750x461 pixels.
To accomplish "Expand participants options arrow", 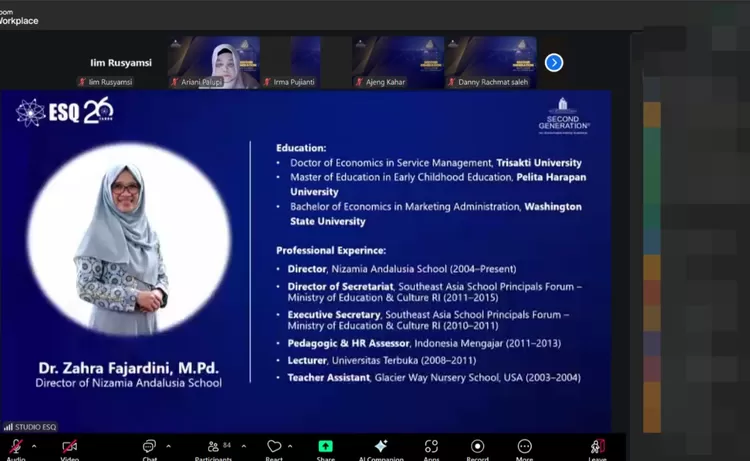I will [x=244, y=446].
